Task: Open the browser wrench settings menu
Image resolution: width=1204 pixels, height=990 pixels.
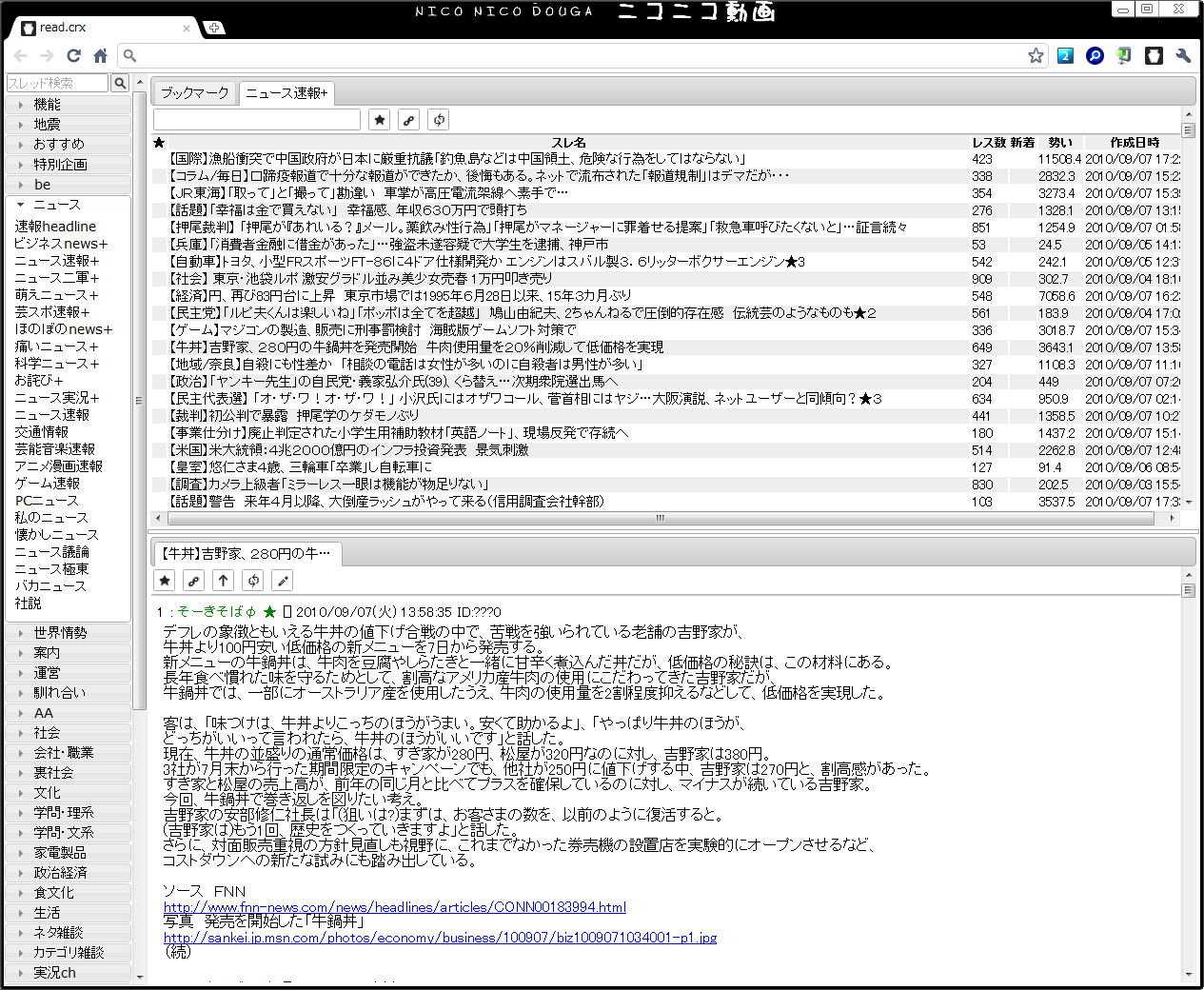Action: pos(1183,56)
